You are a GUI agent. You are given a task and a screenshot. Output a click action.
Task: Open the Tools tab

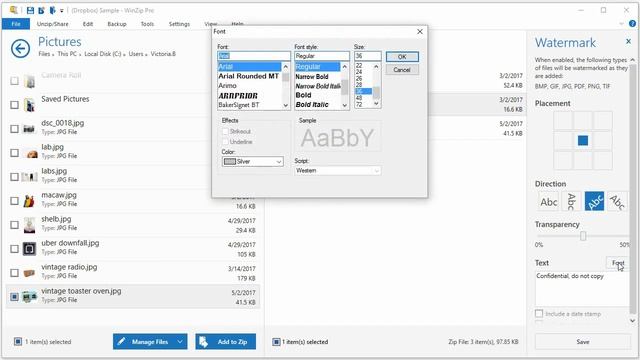click(147, 24)
